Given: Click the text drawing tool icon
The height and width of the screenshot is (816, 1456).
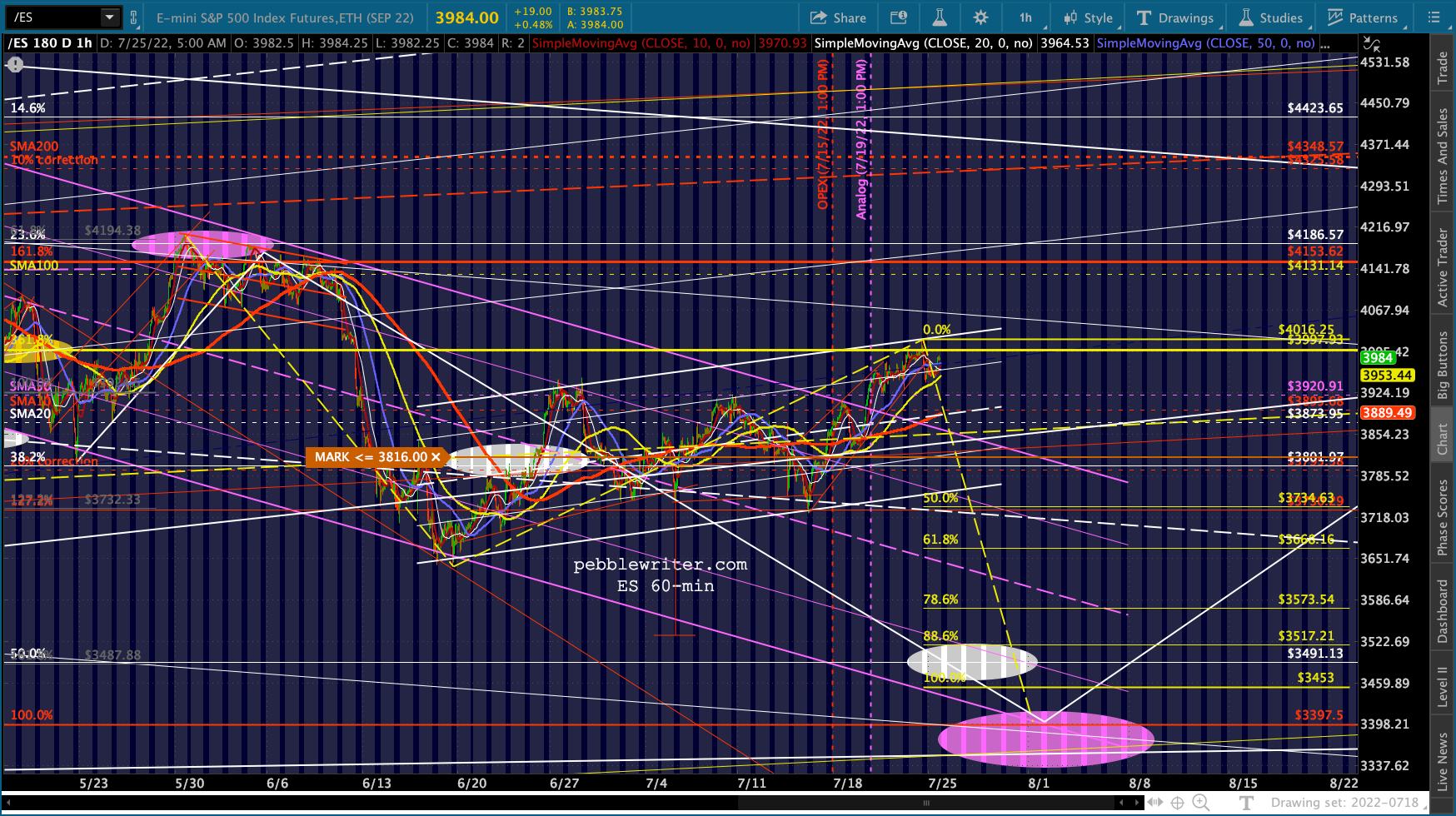Looking at the screenshot, I should [x=1247, y=803].
